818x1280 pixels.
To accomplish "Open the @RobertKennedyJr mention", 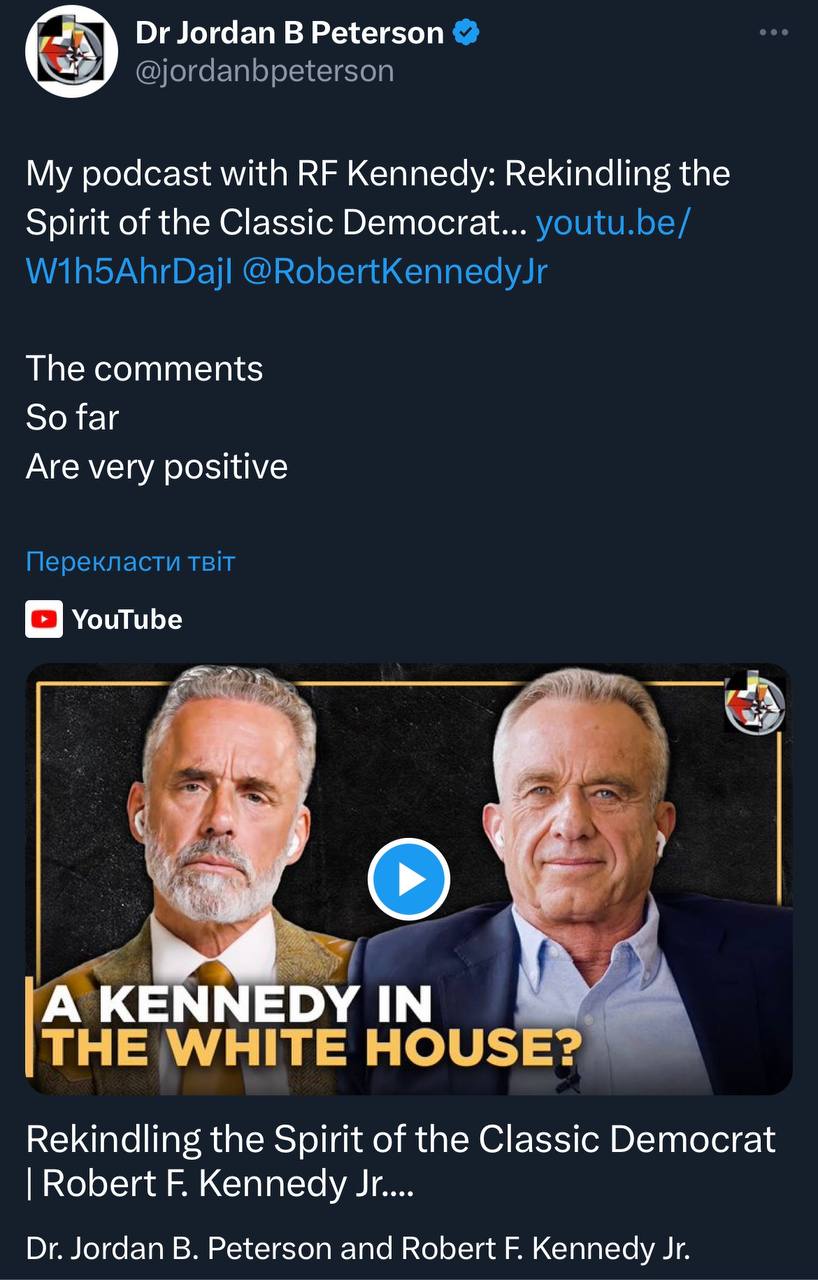I will [395, 271].
